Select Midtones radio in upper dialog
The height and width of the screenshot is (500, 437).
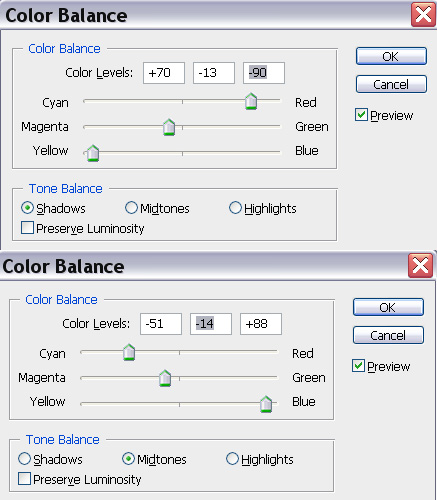[131, 208]
